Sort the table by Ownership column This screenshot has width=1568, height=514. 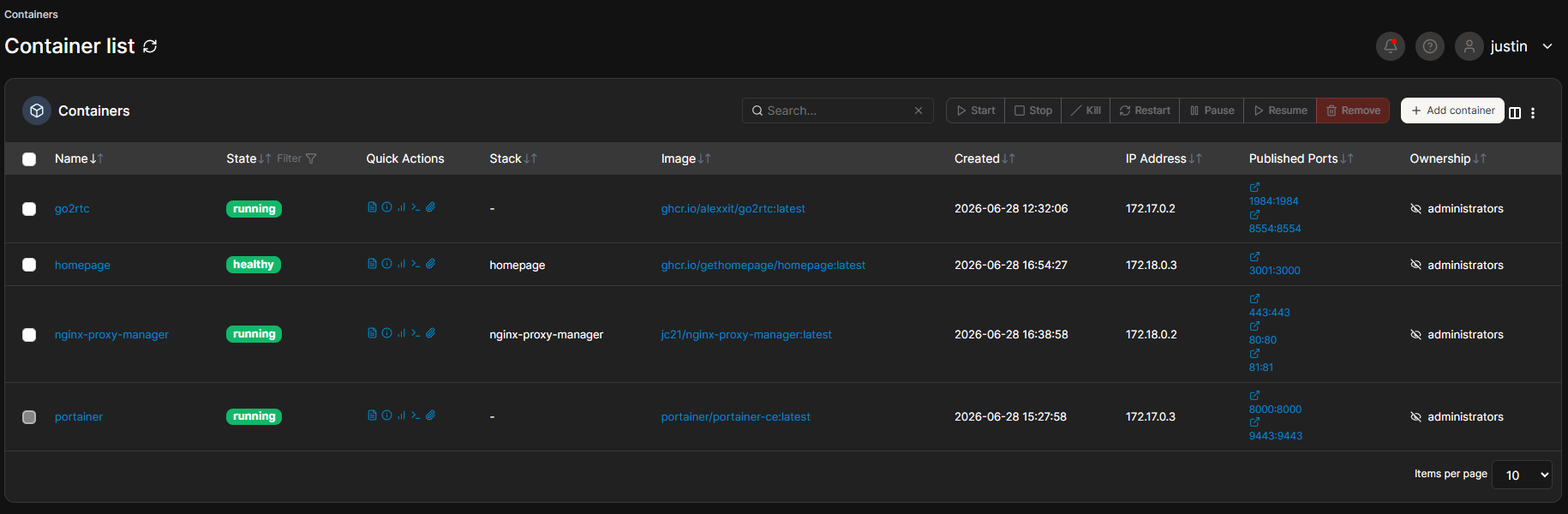1448,158
